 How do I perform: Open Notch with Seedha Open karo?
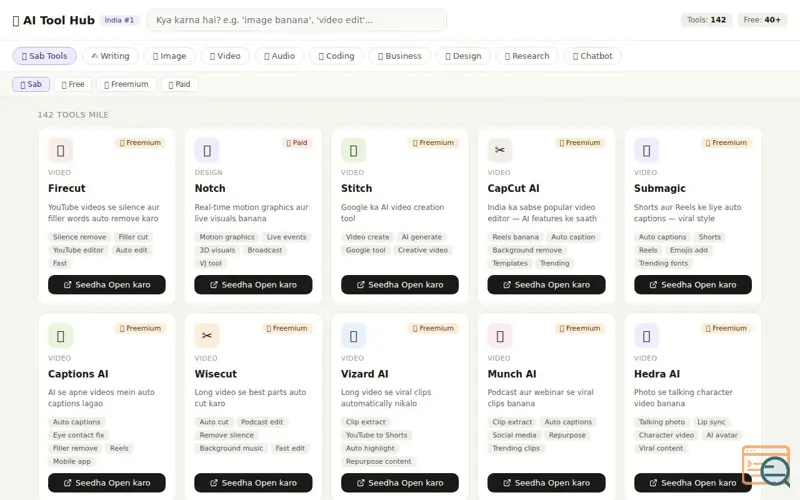253,285
